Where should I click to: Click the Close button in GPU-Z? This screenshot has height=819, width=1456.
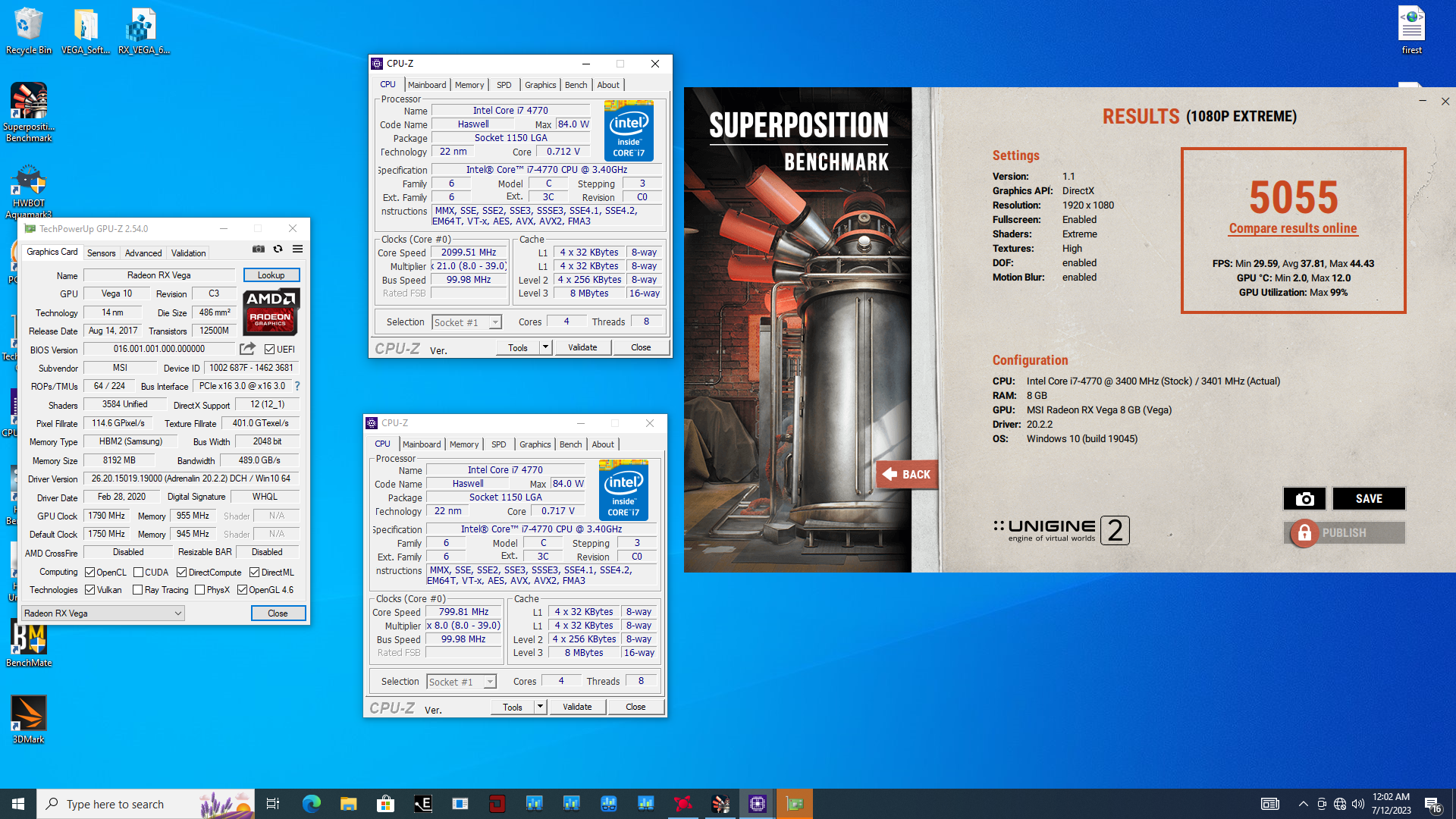278,613
